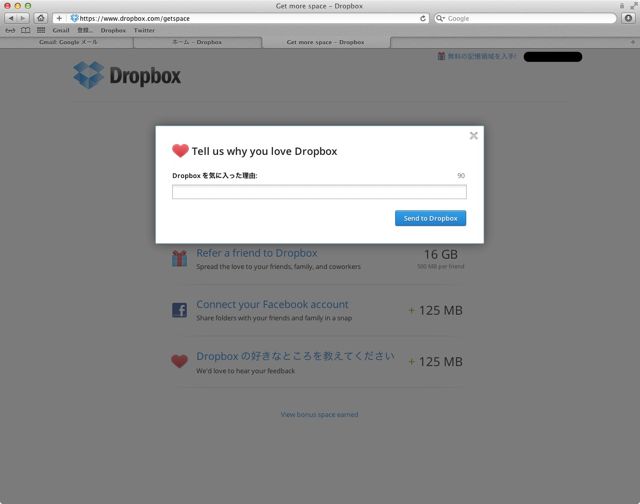Go forward with the browser forward arrow

(x=23, y=18)
